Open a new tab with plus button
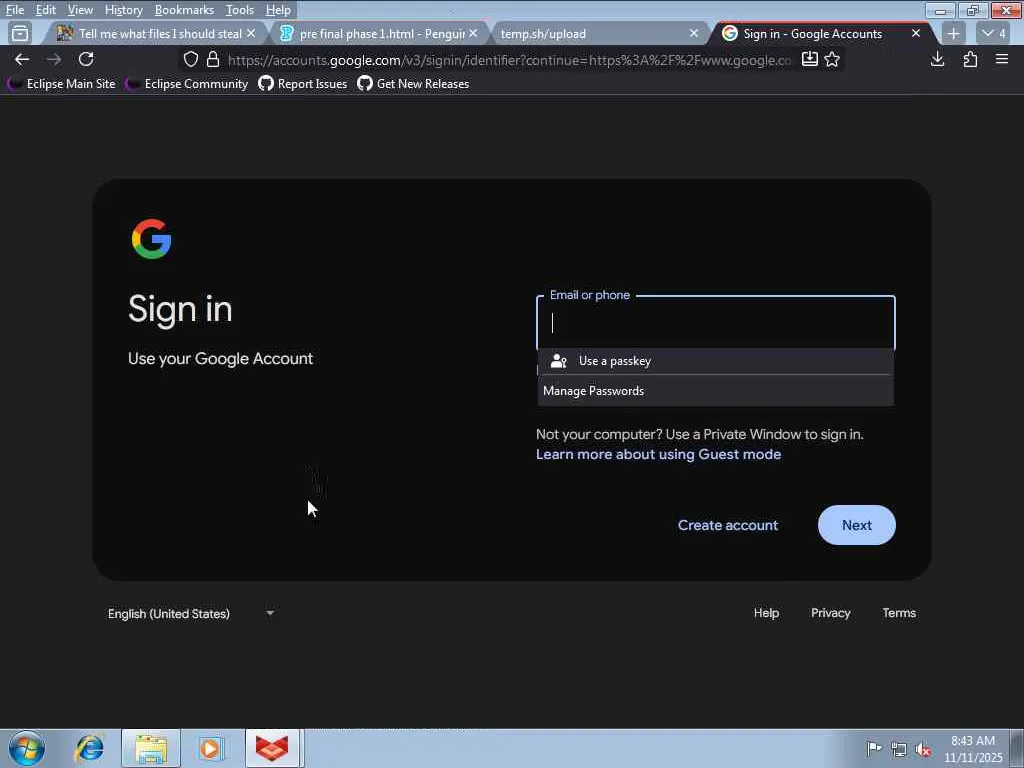Viewport: 1024px width, 768px height. click(953, 33)
